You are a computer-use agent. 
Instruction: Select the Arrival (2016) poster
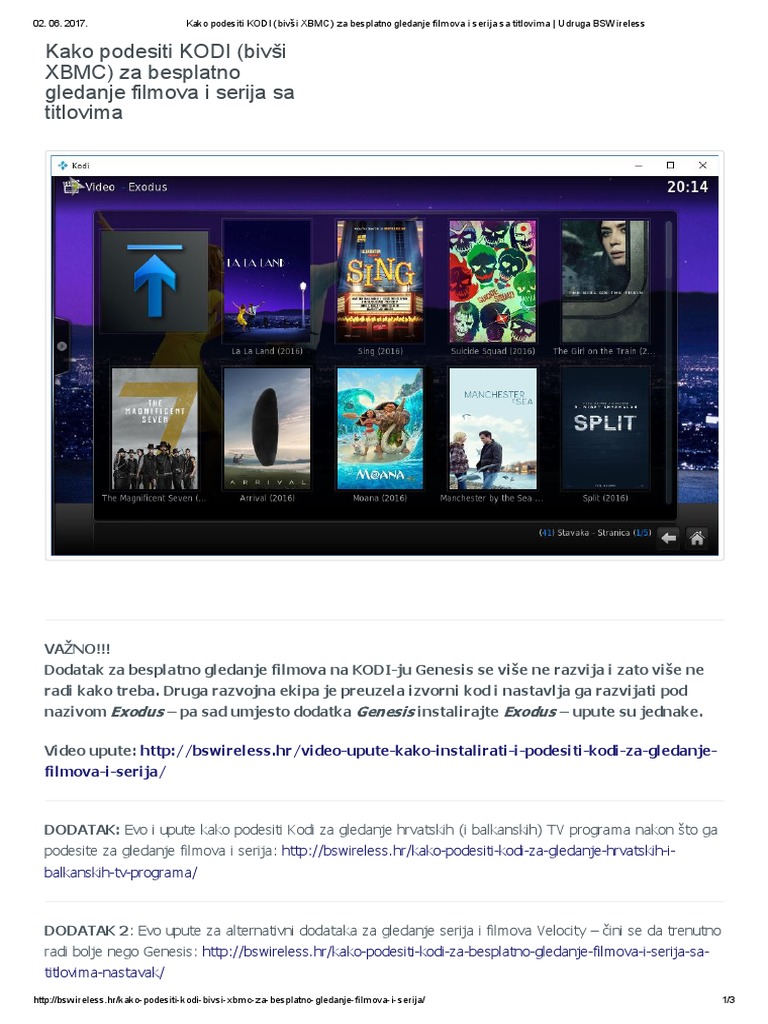(267, 428)
